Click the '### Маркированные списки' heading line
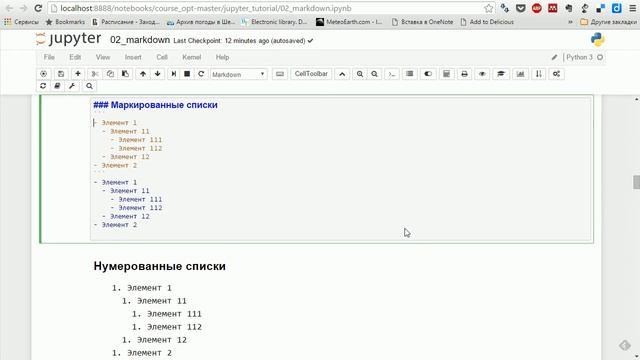 click(x=156, y=105)
